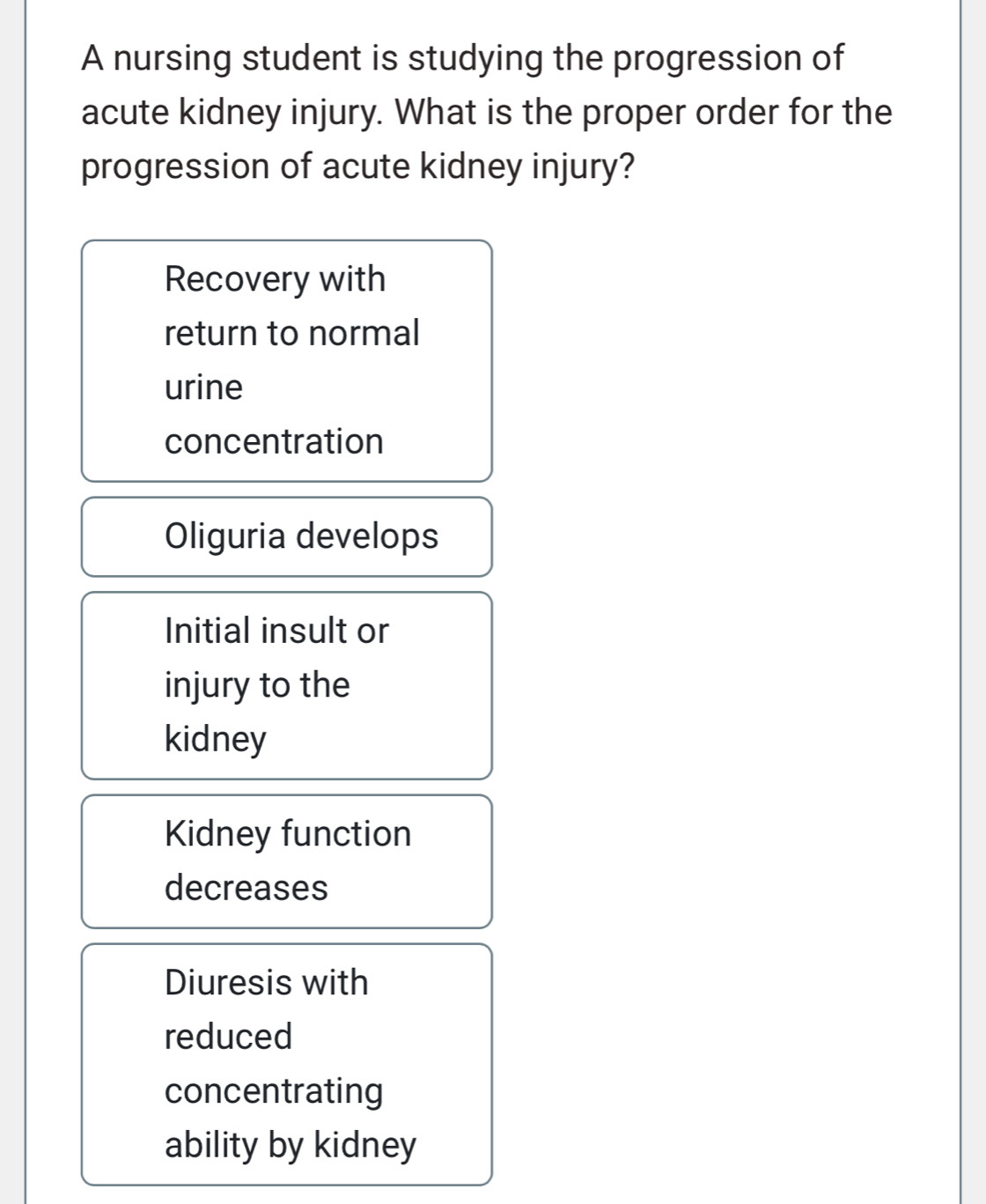Click the word 'decreases' in fourth card

coord(246,888)
